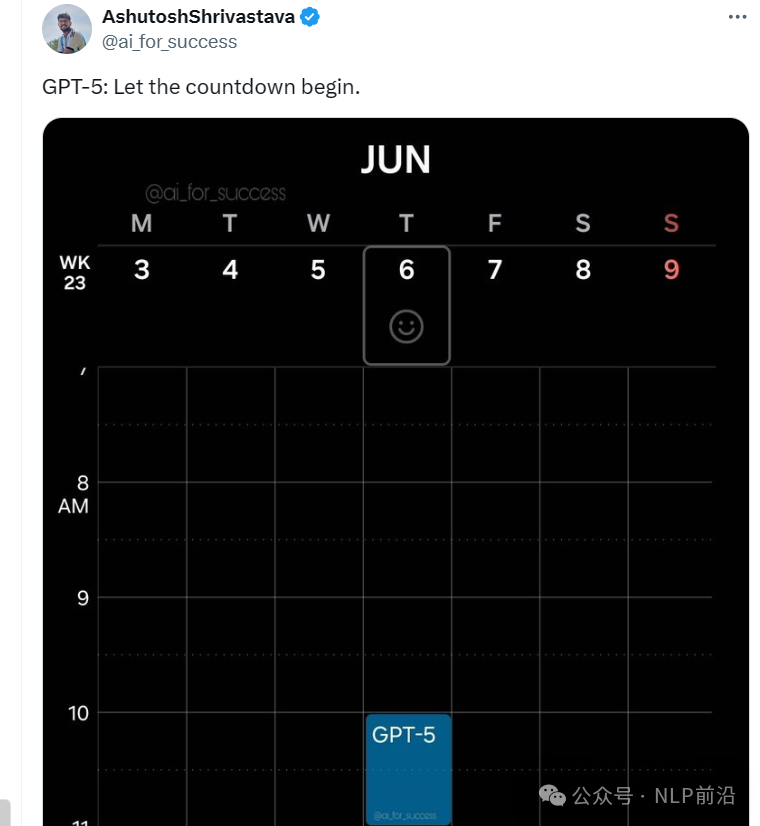Click the blue verified badge

pyautogui.click(x=310, y=17)
